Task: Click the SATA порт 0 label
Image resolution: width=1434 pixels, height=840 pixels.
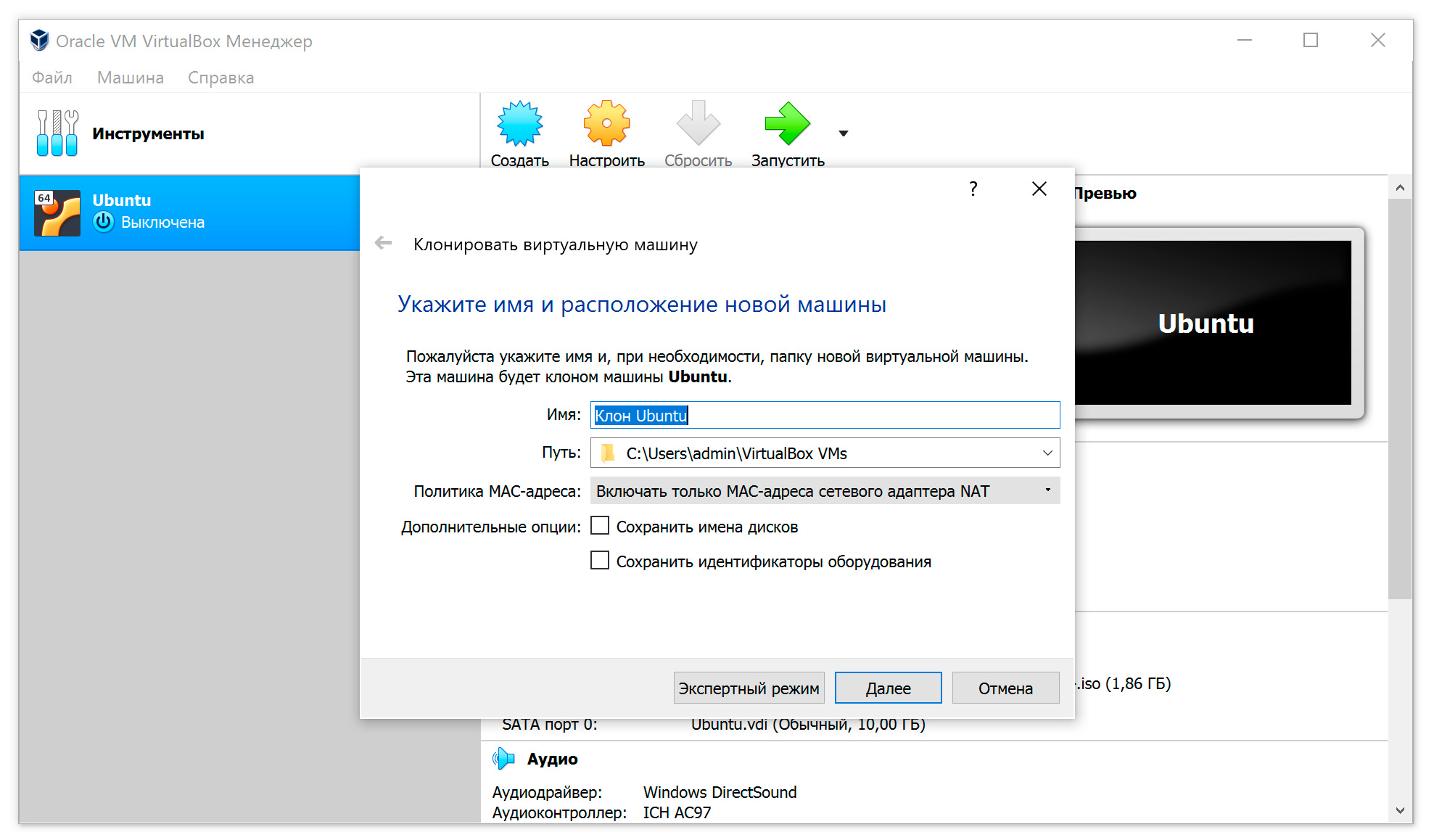Action: coord(550,725)
